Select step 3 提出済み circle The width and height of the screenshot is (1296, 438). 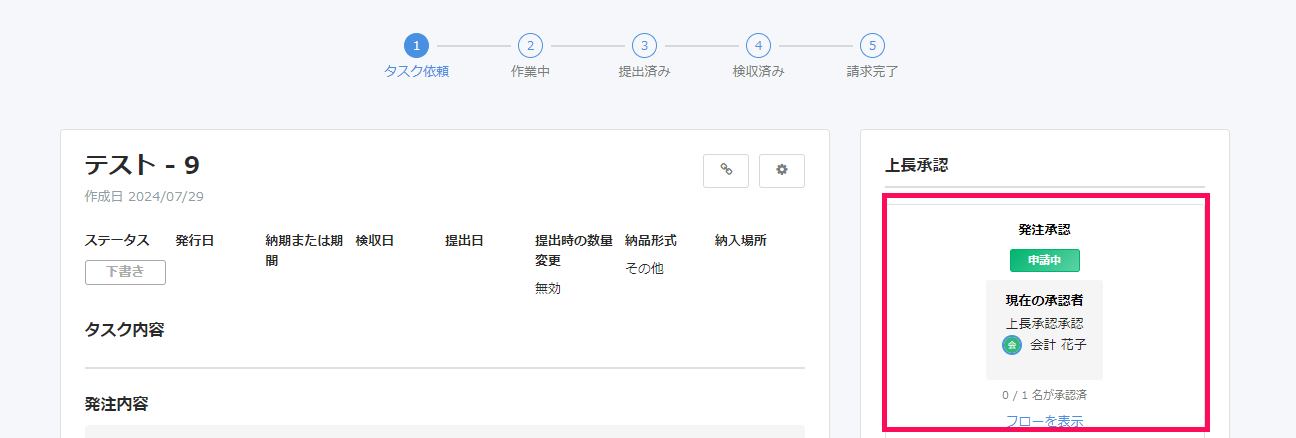(644, 45)
